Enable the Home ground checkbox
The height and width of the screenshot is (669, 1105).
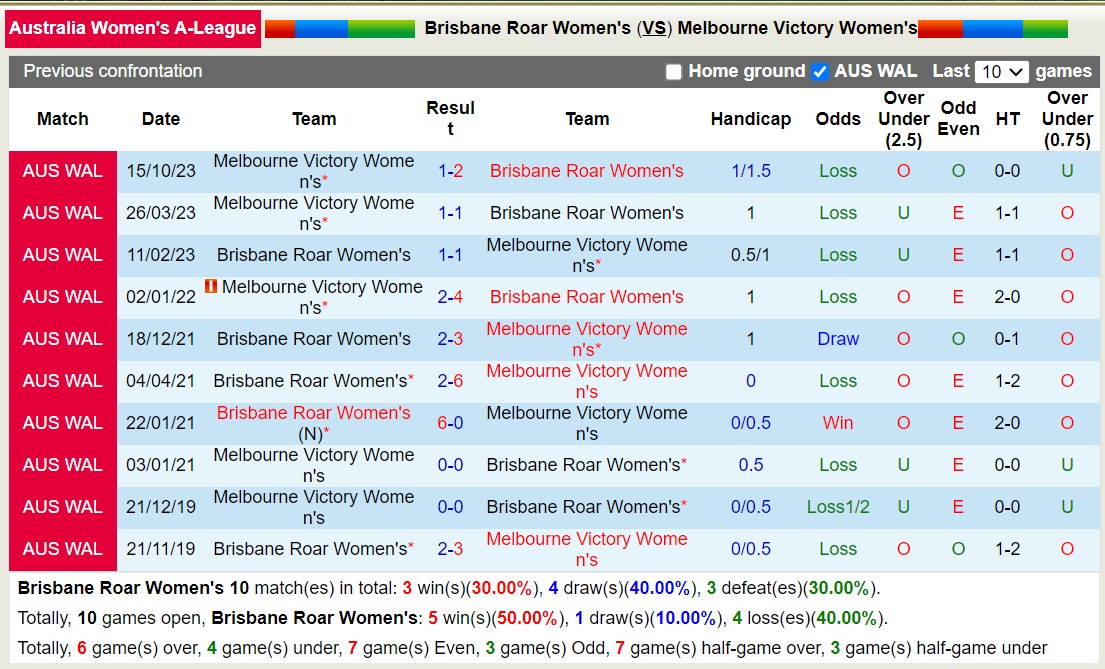(674, 71)
